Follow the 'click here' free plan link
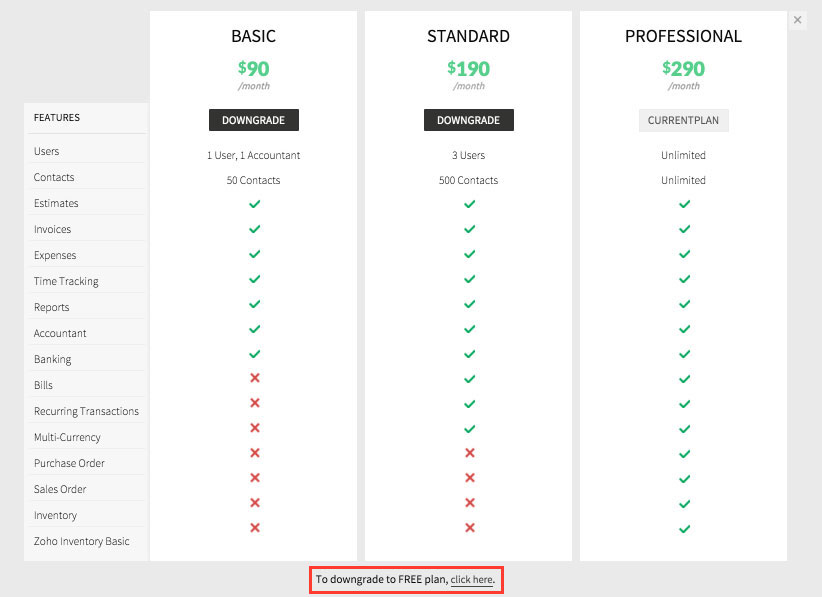822x597 pixels. pos(472,579)
